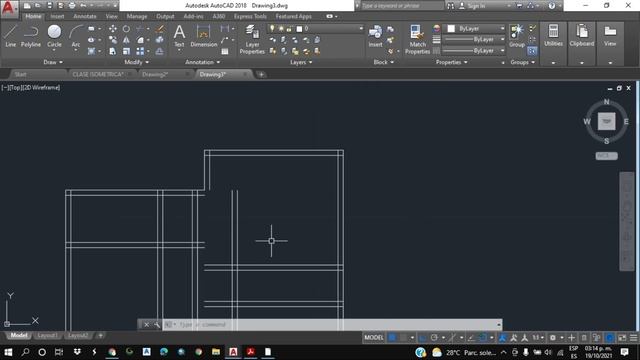Toggle hardware acceleration blue circle icon
The image size is (640, 360).
pos(609,338)
